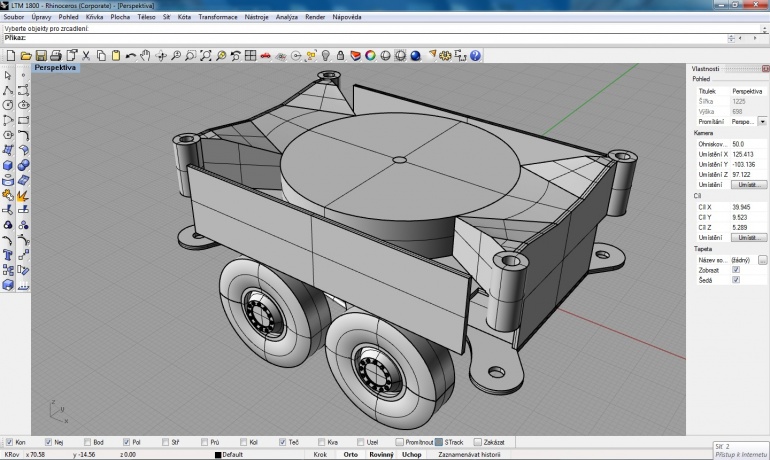Click the New file icon
The image size is (770, 460).
pos(10,55)
